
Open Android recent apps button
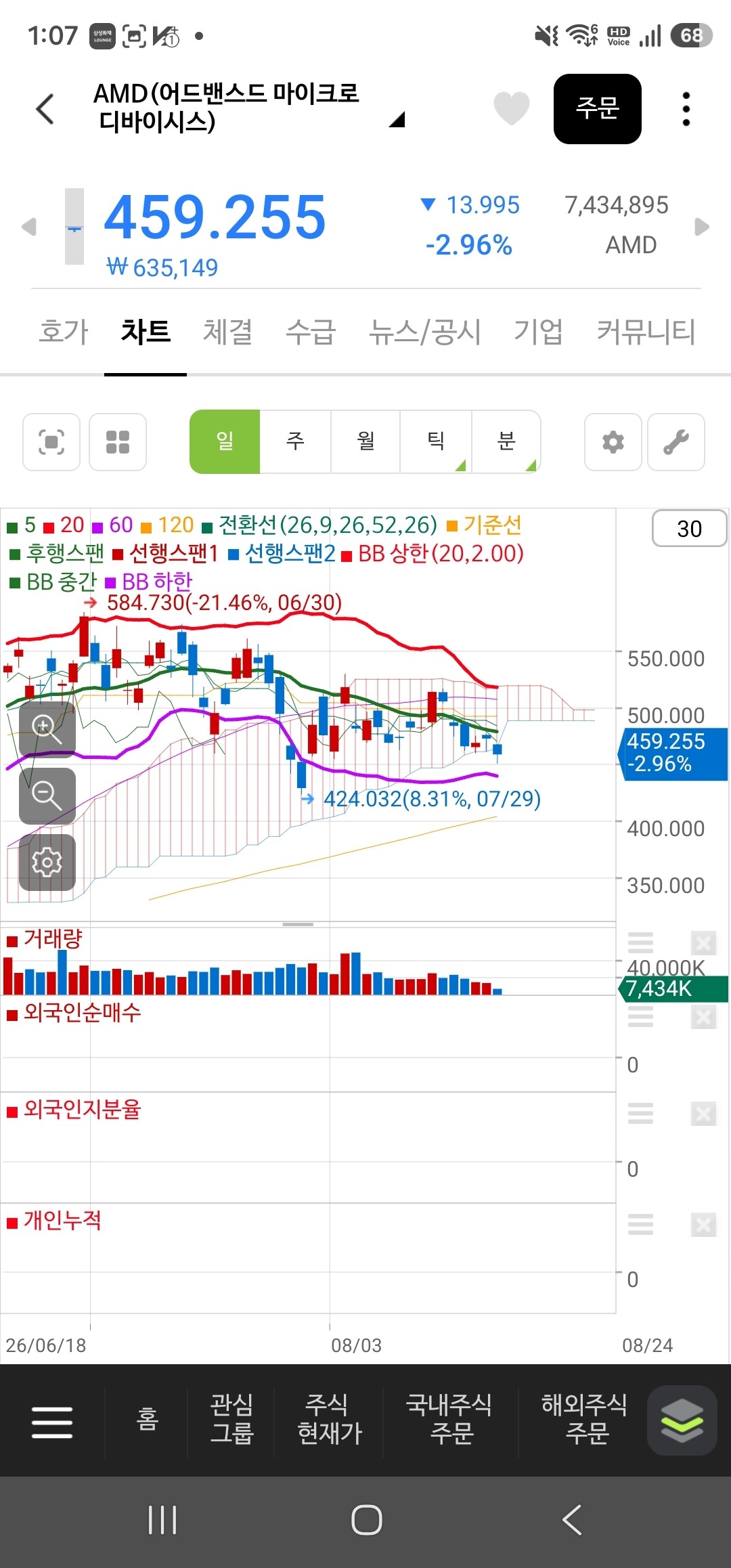pos(162,1520)
